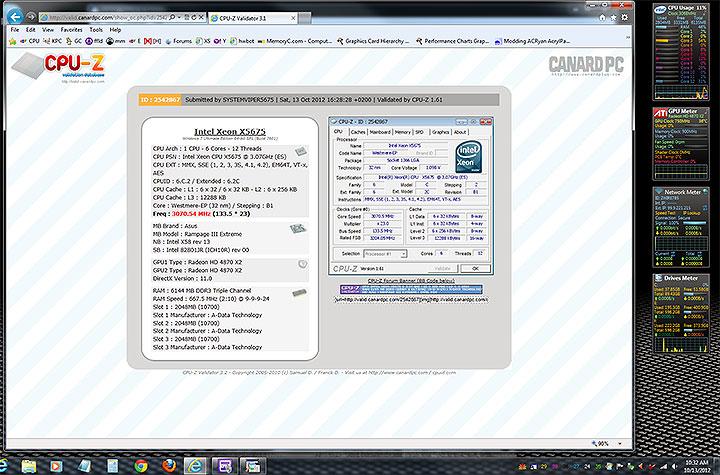The image size is (720, 475).
Task: Click the Add to Favorites bar star icon
Action: pyautogui.click(x=13, y=41)
